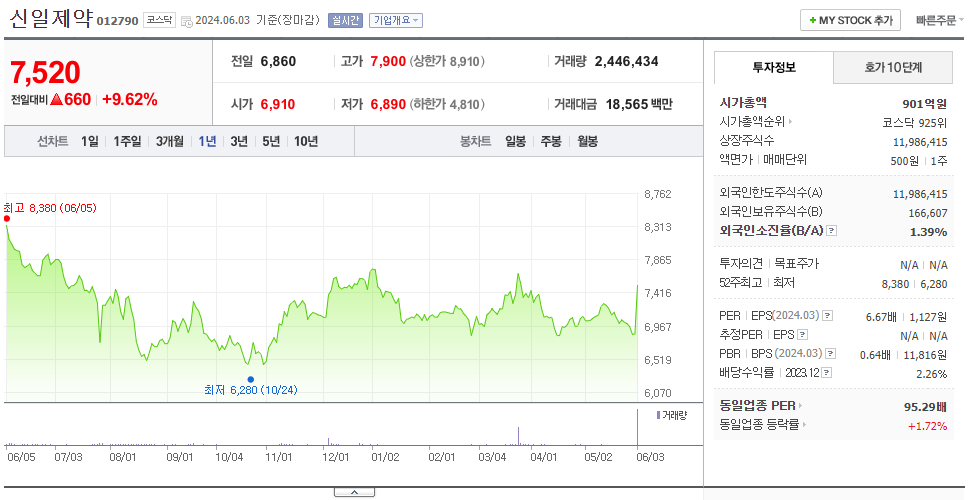Expand 시가총액순위 arrow link
968x500 pixels.
click(x=756, y=122)
